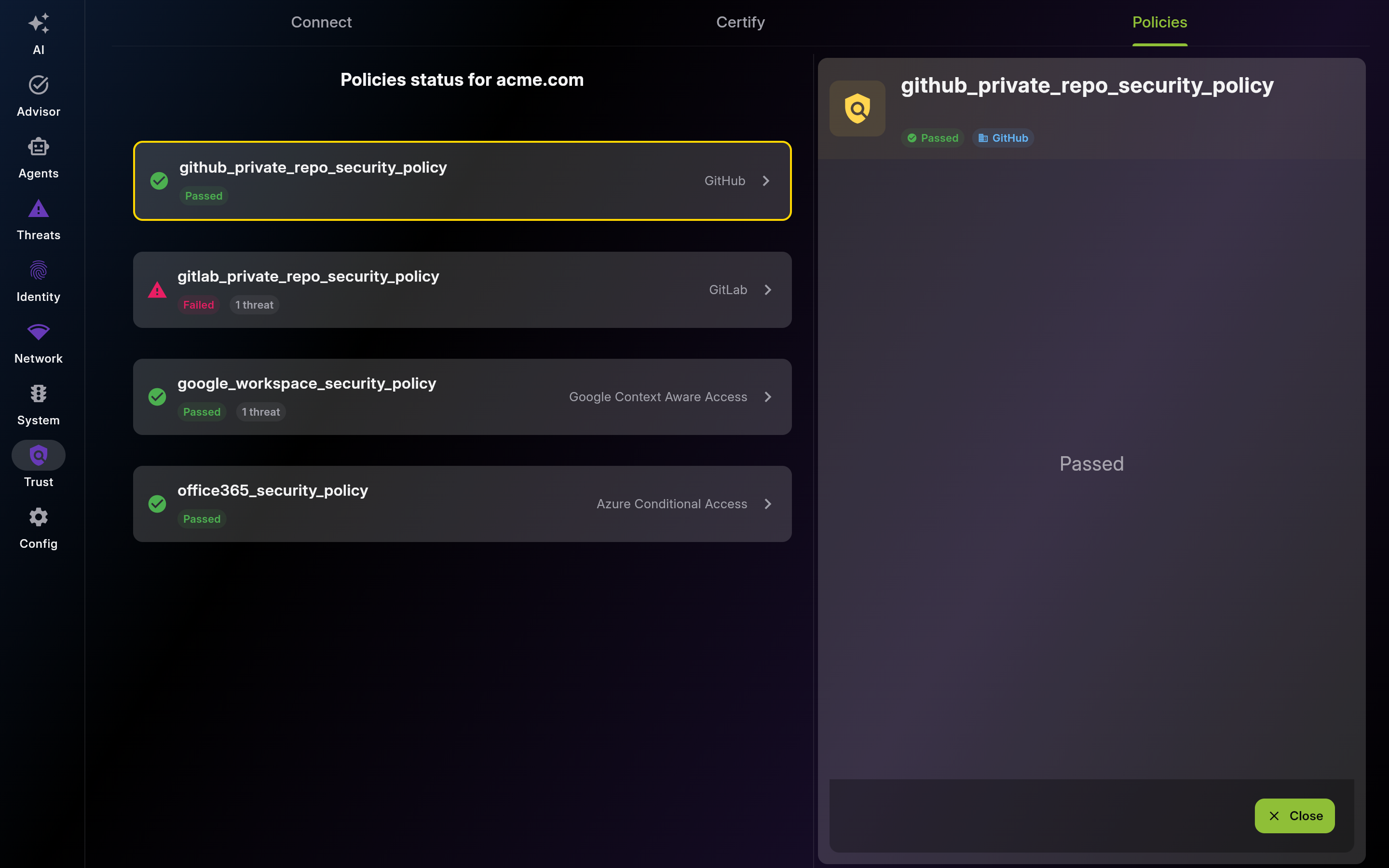Open the Network wifi icon
The width and height of the screenshot is (1389, 868).
click(x=39, y=332)
